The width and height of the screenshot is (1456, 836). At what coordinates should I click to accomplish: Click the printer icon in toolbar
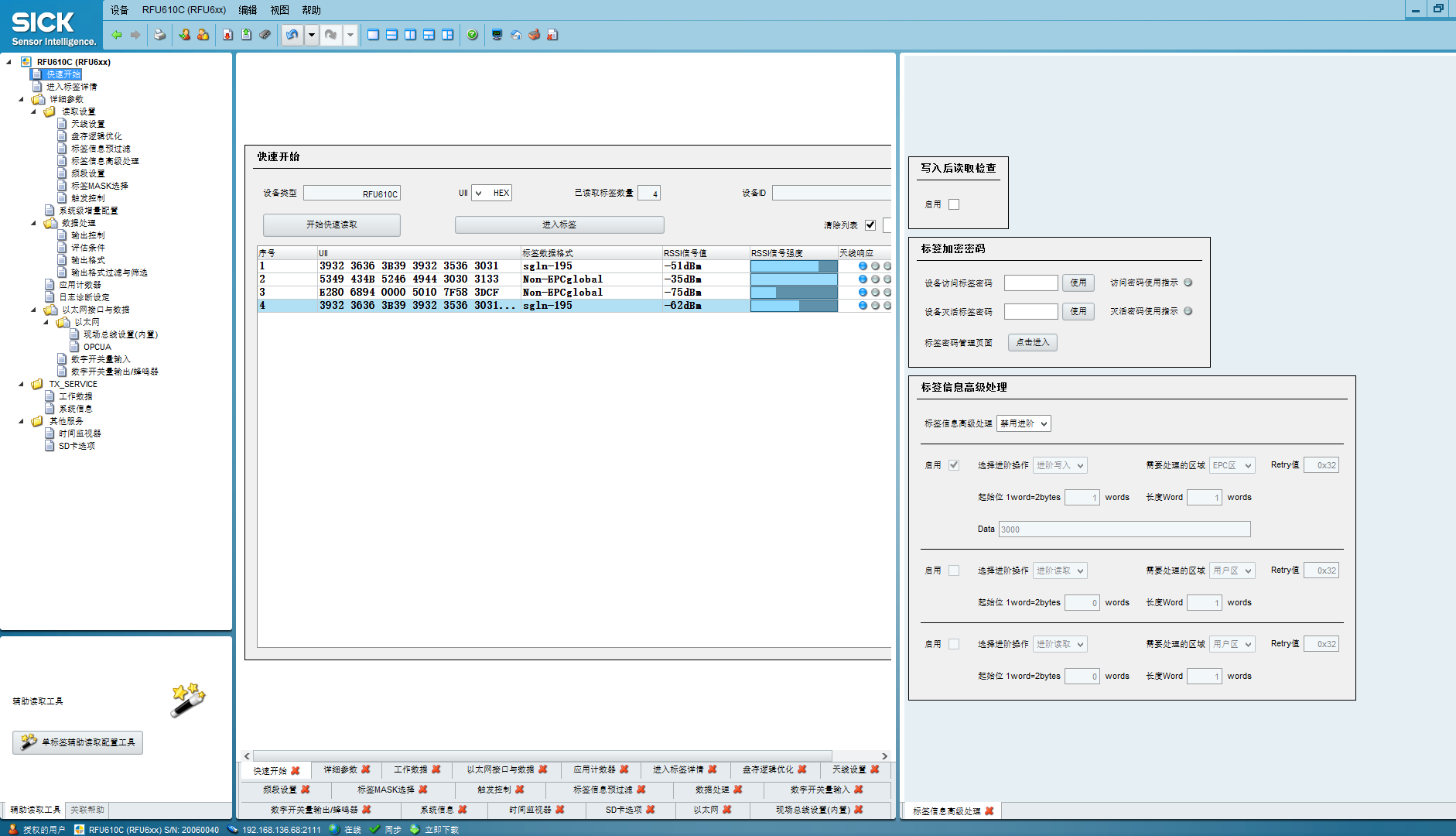click(x=159, y=35)
